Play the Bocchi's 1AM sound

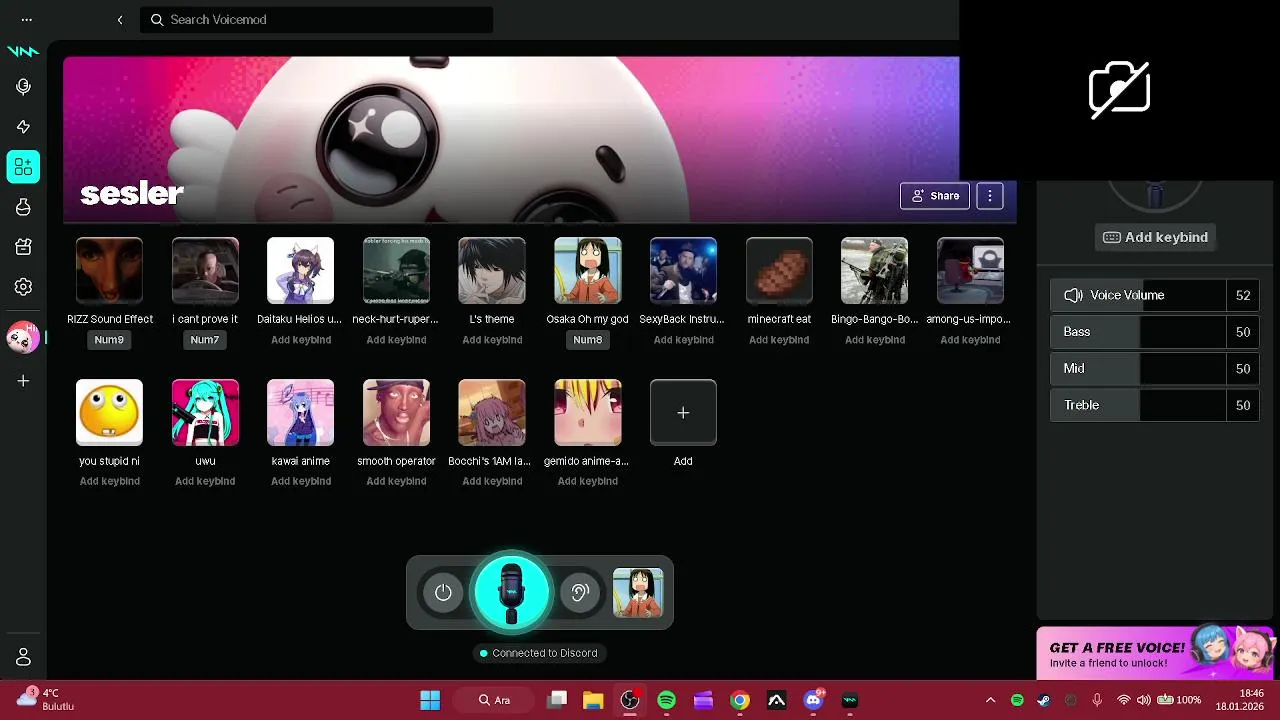[492, 412]
